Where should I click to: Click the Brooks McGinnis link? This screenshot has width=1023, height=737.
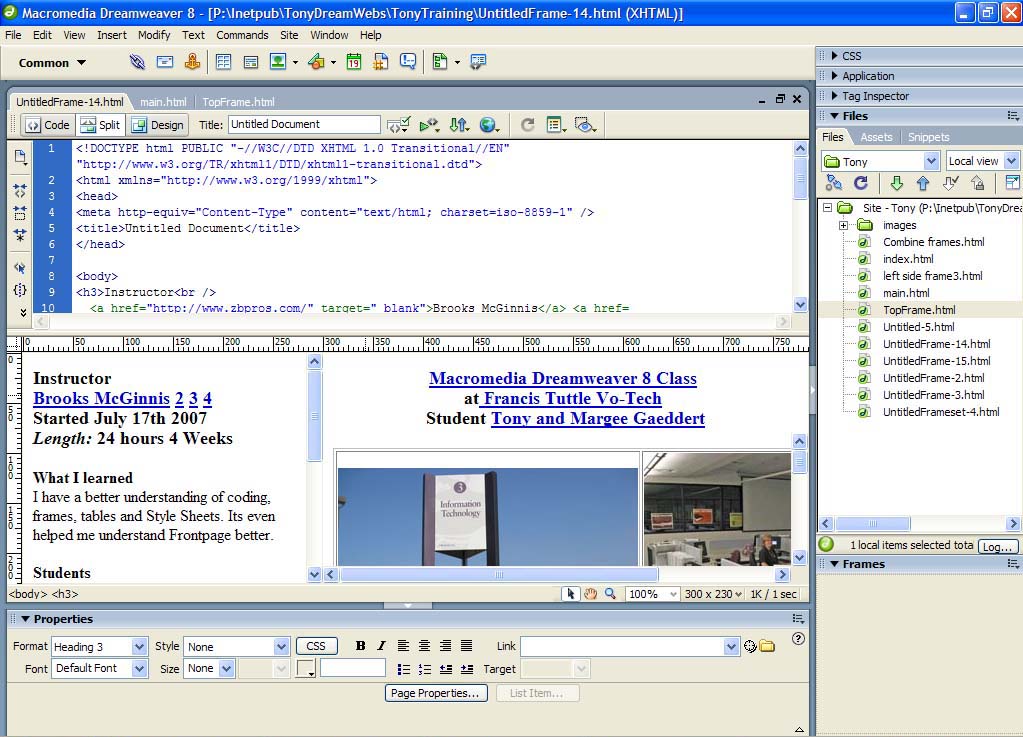101,399
